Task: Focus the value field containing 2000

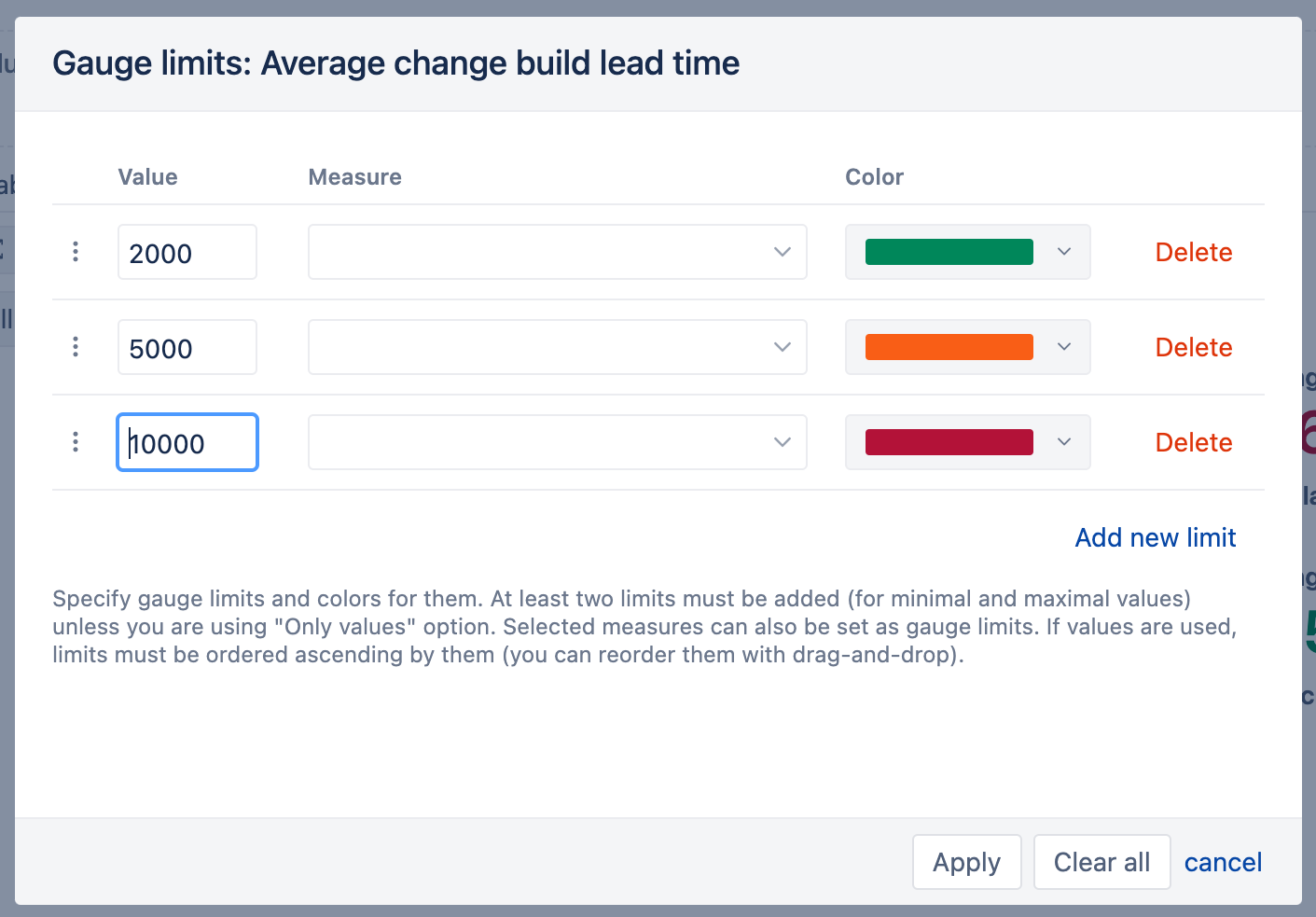Action: [187, 253]
